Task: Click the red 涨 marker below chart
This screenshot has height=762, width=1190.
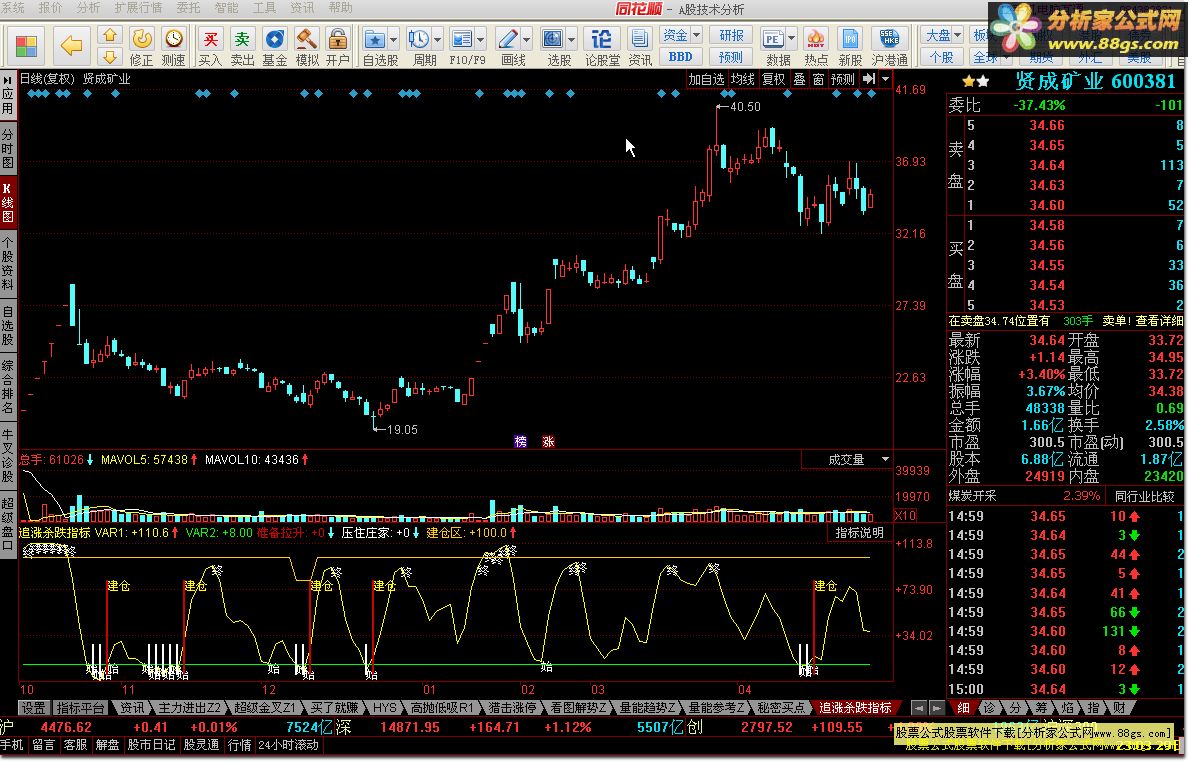Action: click(548, 442)
